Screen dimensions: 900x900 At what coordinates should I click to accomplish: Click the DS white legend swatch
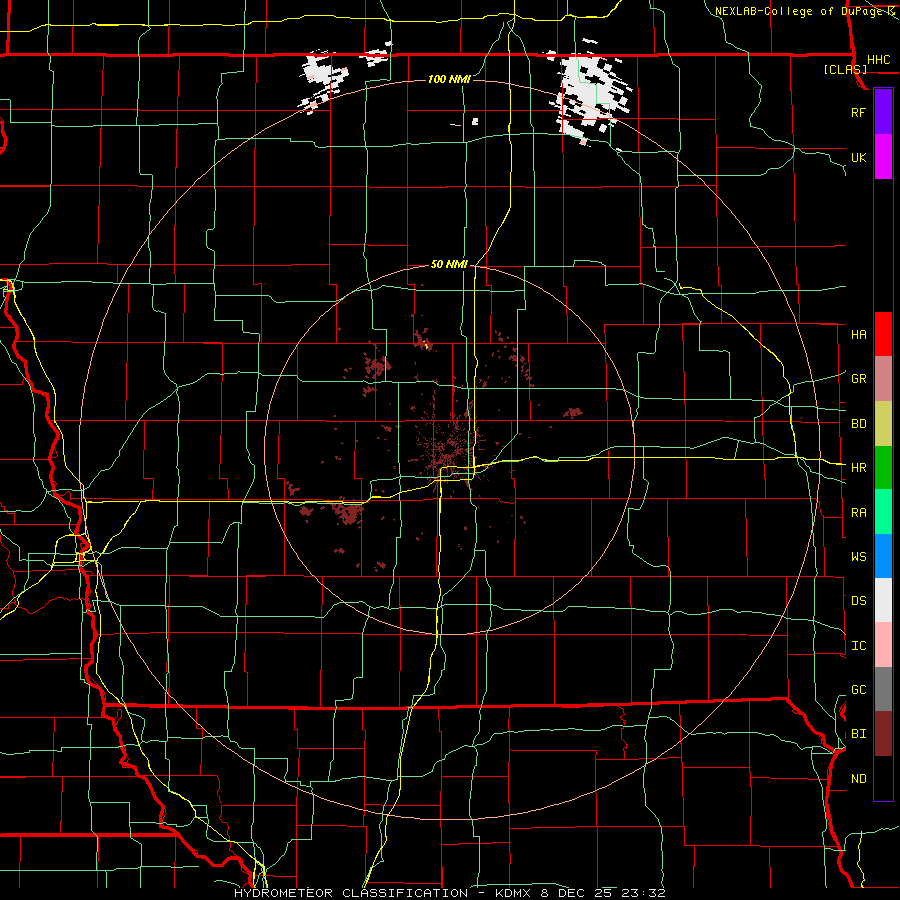tap(883, 600)
